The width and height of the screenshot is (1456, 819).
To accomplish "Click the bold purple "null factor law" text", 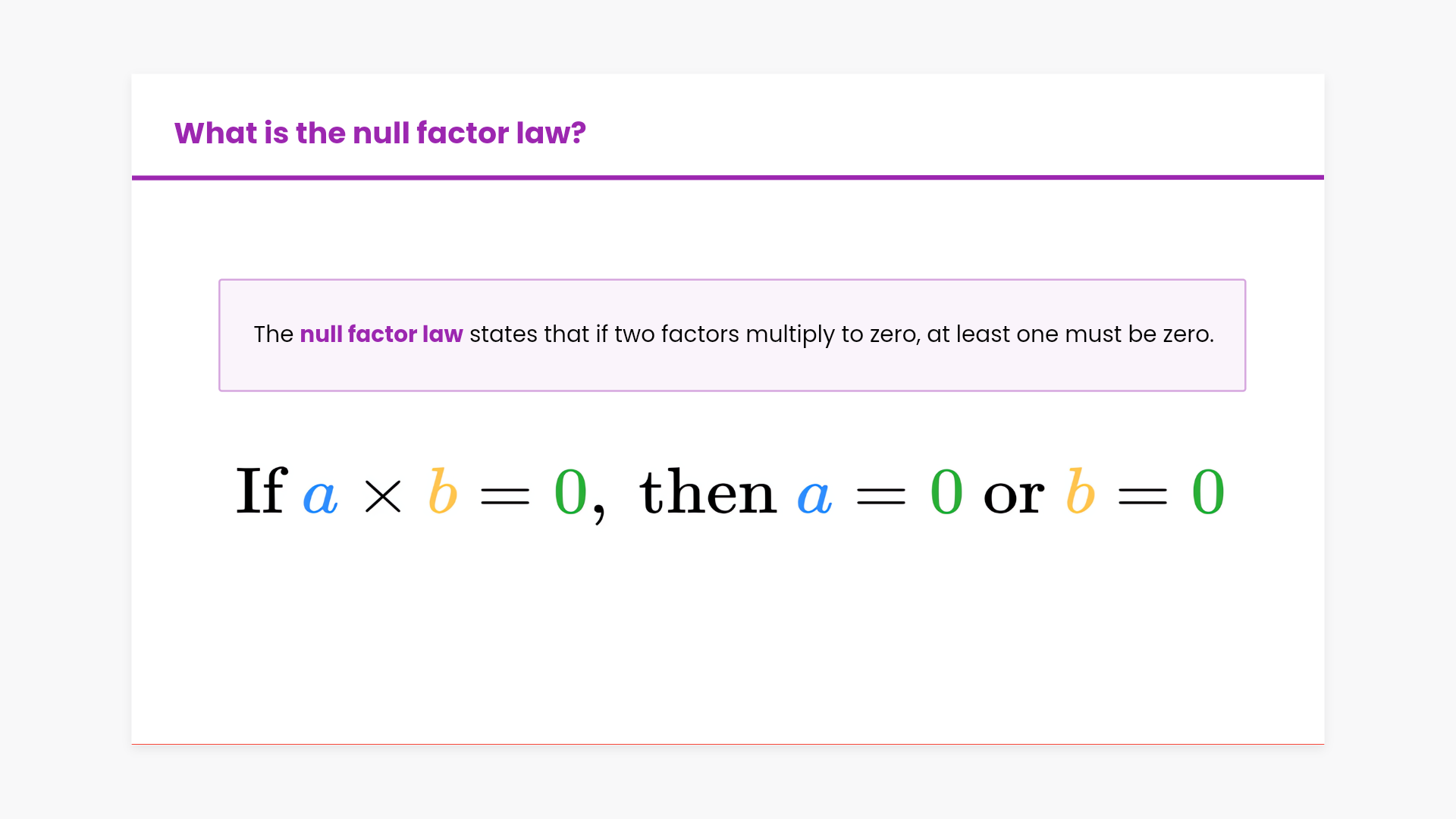I will 381,334.
